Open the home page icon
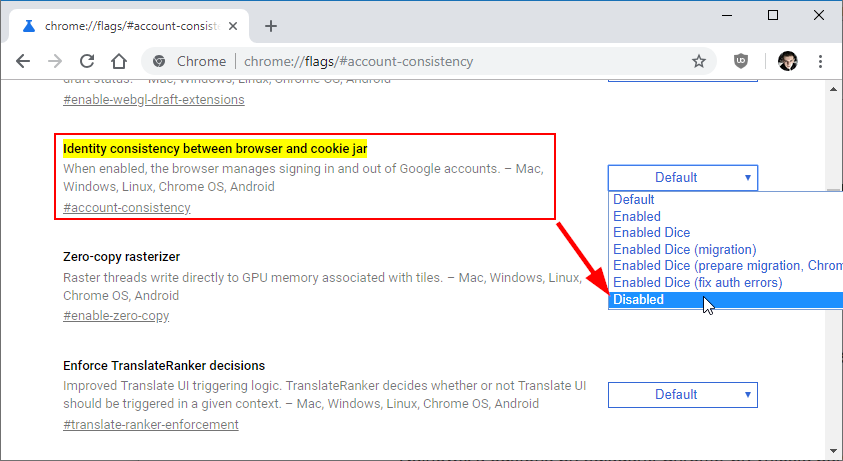The image size is (843, 461). [x=119, y=61]
